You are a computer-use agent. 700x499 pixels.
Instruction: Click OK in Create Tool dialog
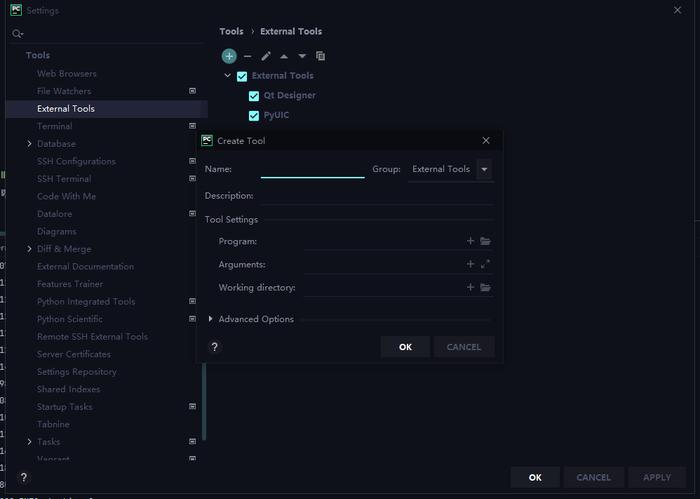click(405, 347)
